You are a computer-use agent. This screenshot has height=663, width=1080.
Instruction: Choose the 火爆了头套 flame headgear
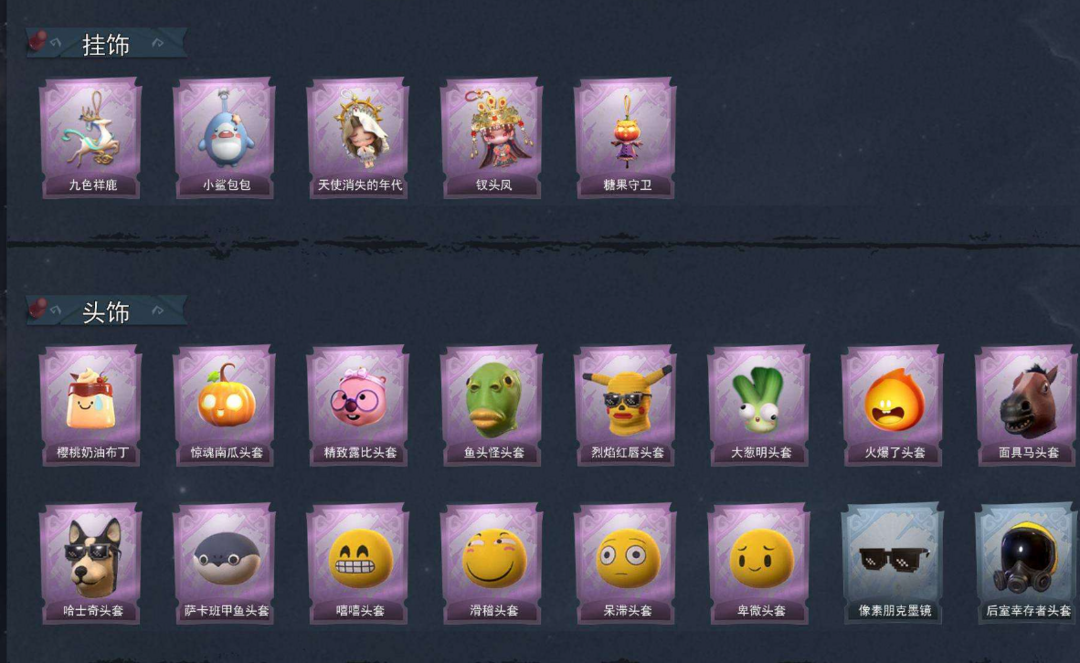click(893, 406)
